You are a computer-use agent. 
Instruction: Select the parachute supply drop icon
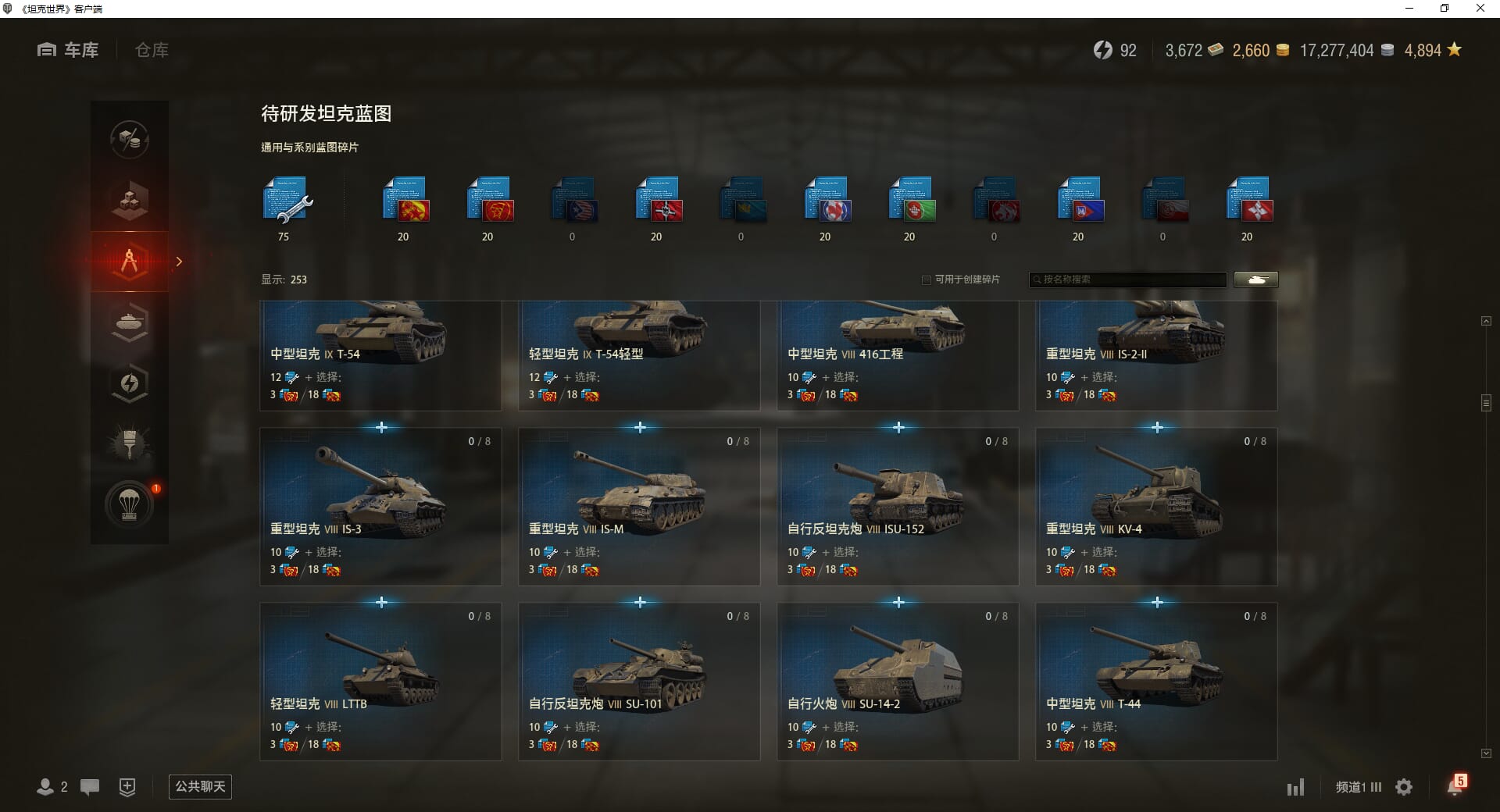[130, 504]
